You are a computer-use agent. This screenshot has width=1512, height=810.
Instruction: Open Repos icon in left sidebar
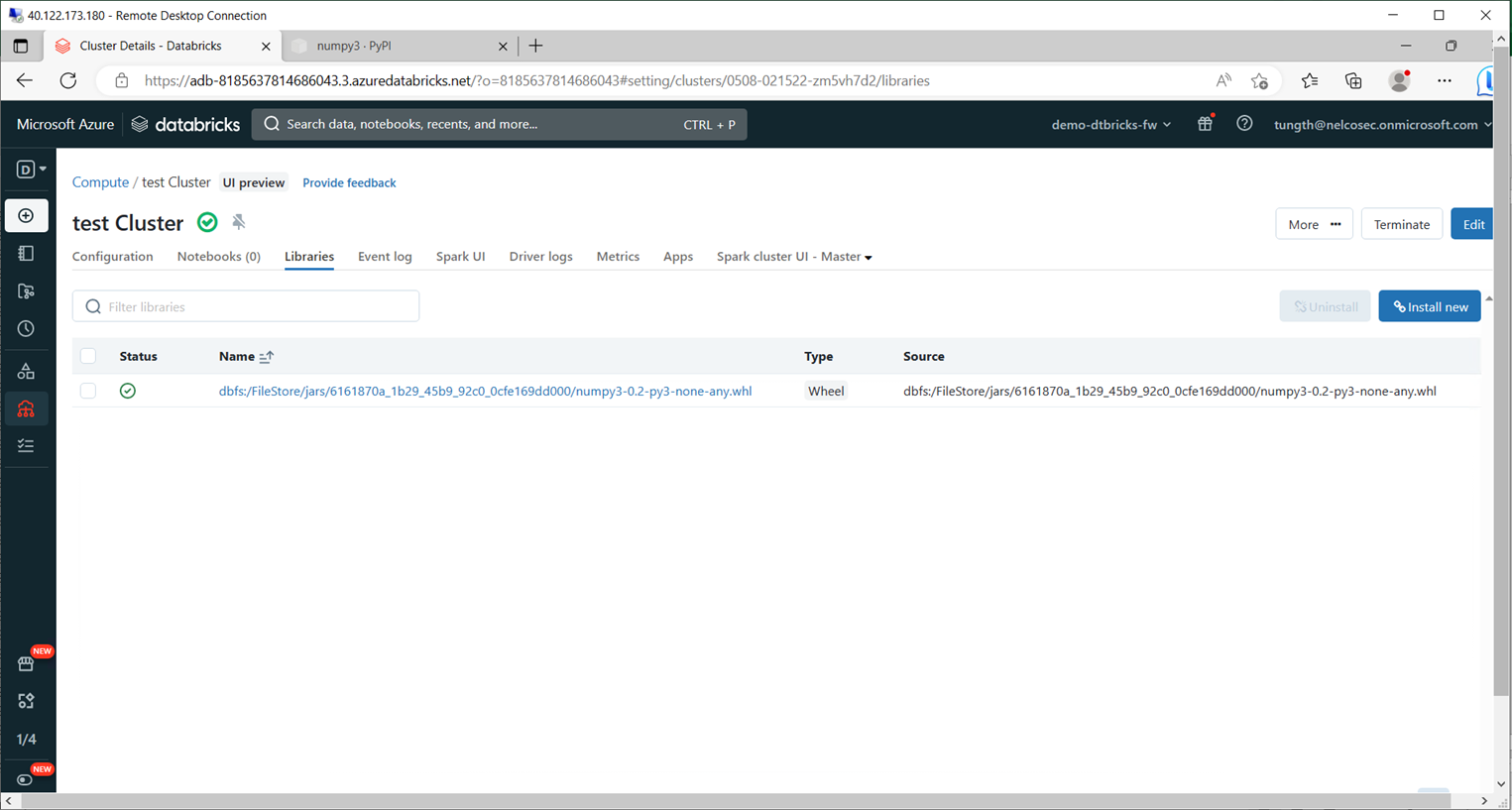click(x=26, y=291)
